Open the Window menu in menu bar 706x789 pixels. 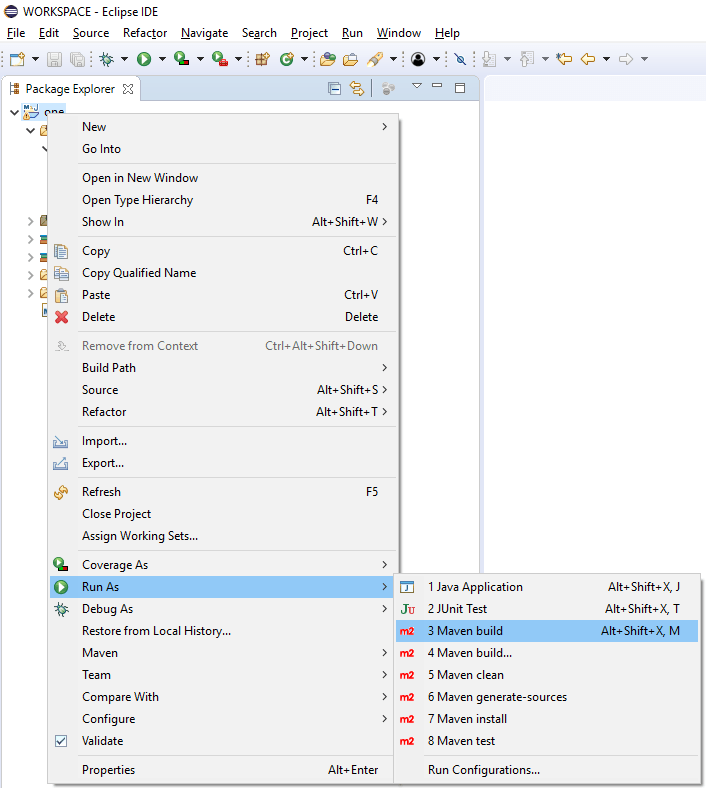coord(399,33)
